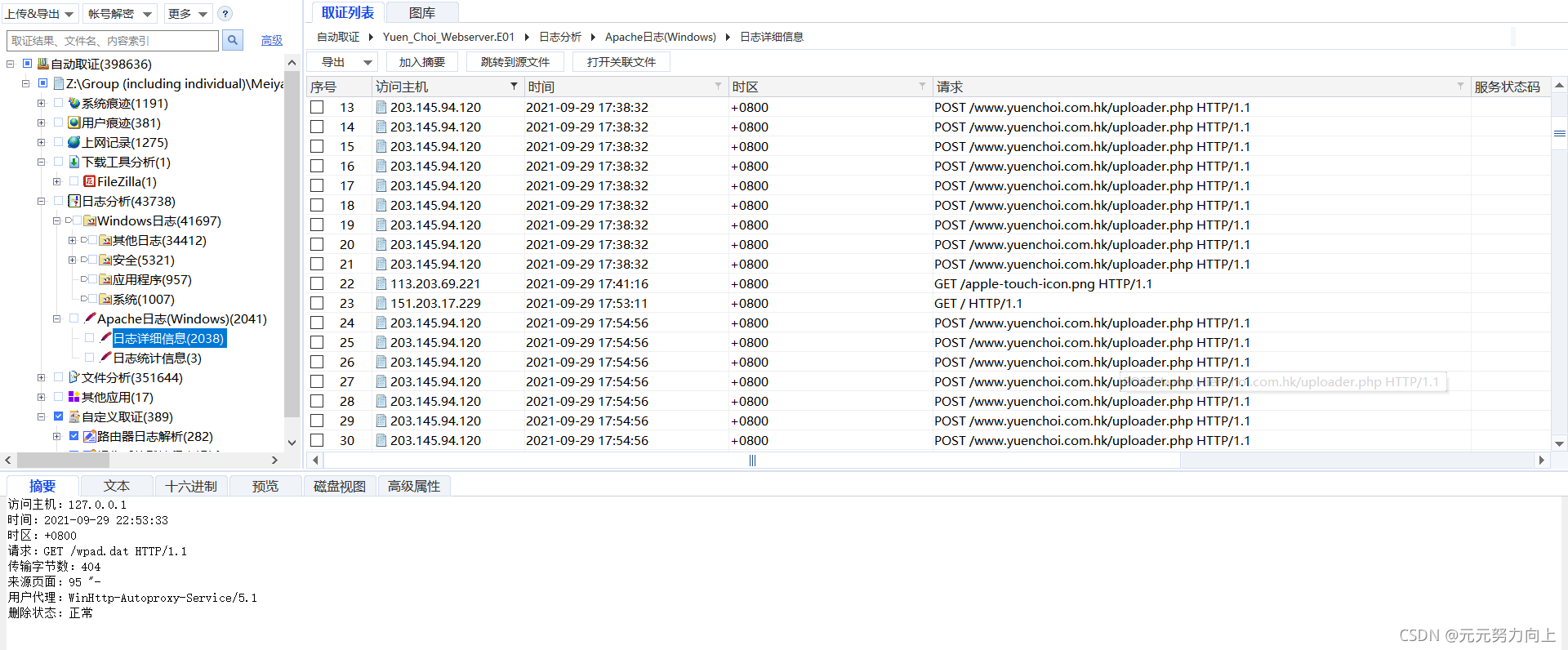The width and height of the screenshot is (1568, 650).
Task: Collapse the 日志分析 tree node
Action: (41, 201)
